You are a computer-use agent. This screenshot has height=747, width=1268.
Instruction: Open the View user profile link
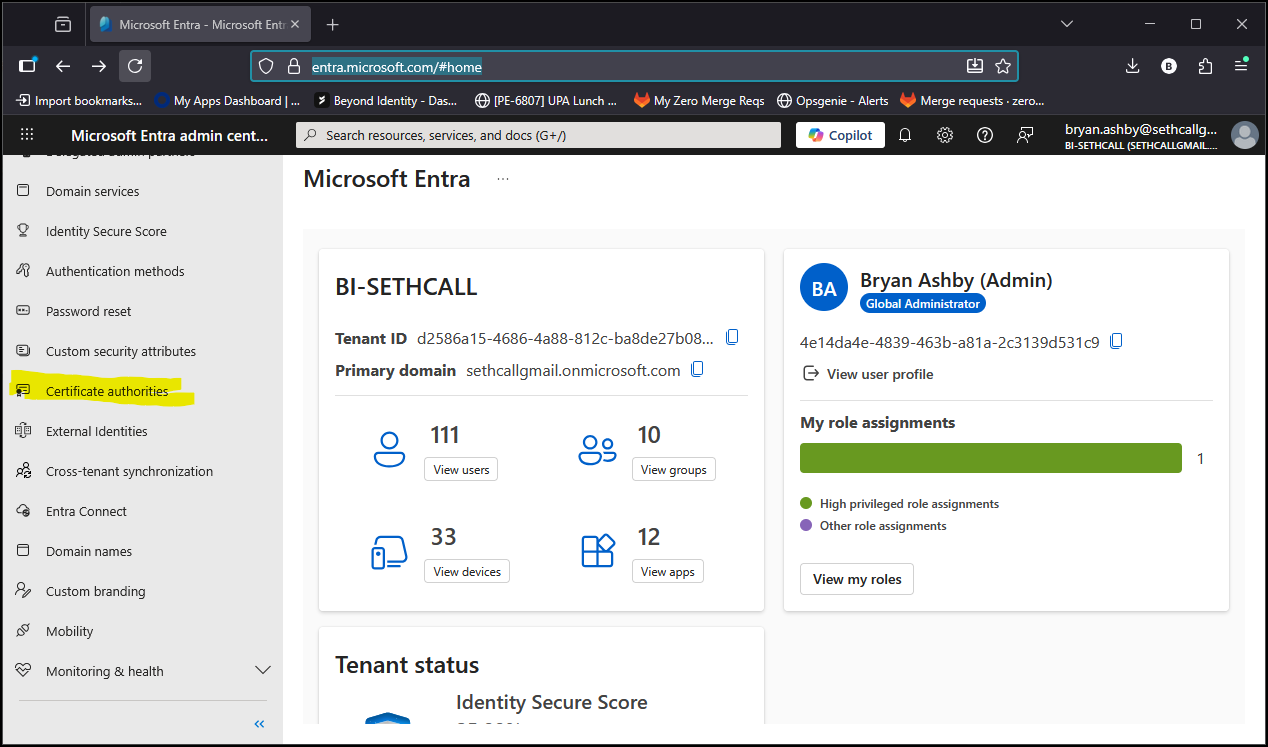tap(879, 374)
